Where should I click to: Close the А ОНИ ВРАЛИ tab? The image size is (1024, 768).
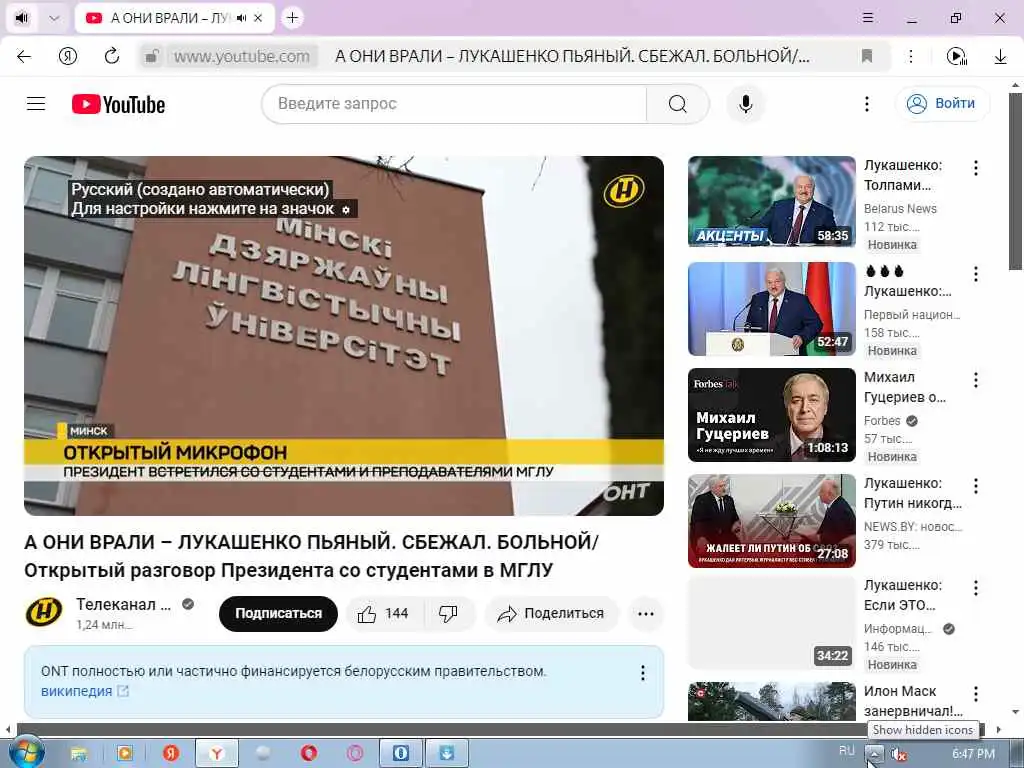[x=258, y=18]
